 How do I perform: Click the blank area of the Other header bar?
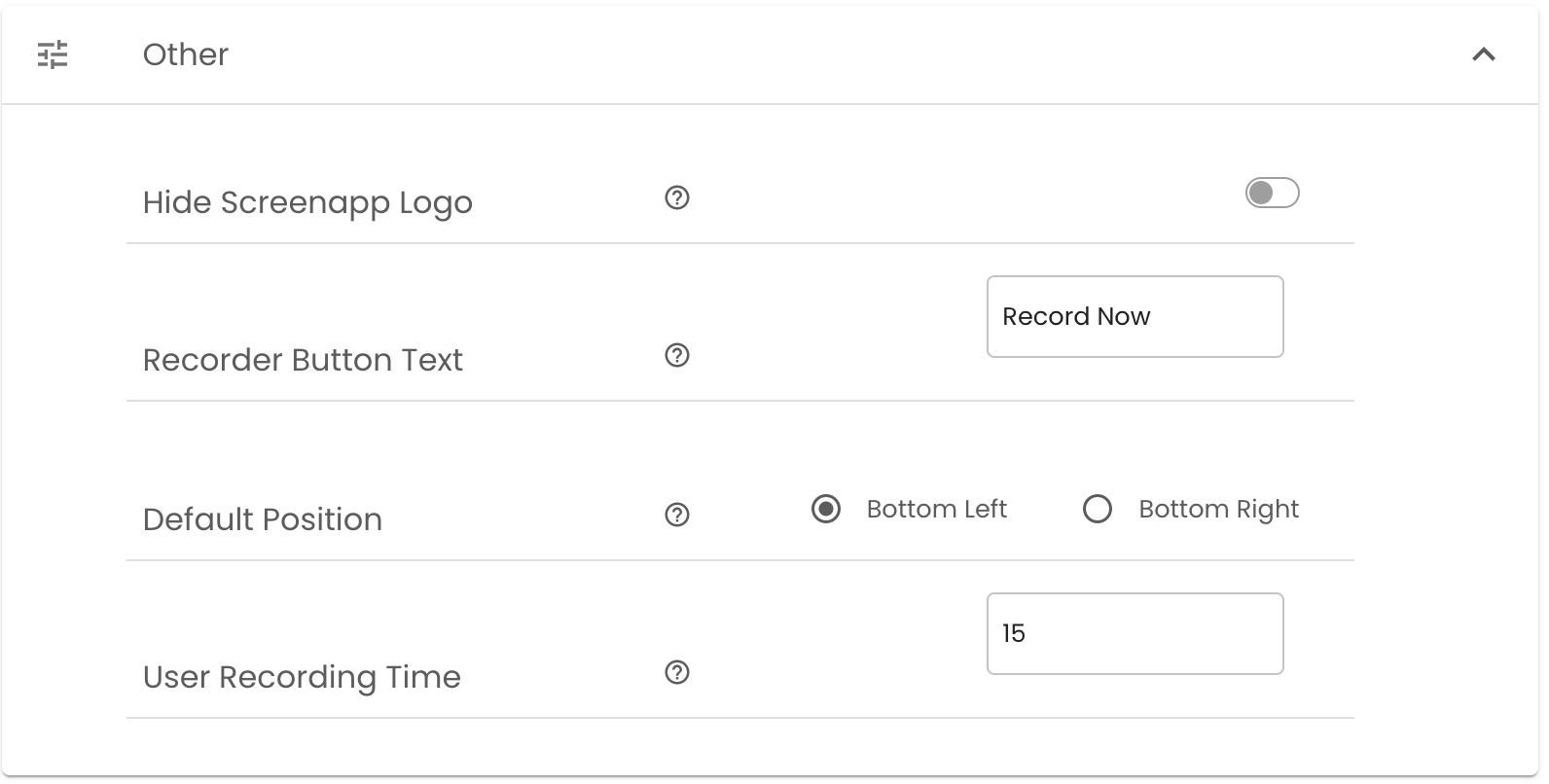pos(827,54)
